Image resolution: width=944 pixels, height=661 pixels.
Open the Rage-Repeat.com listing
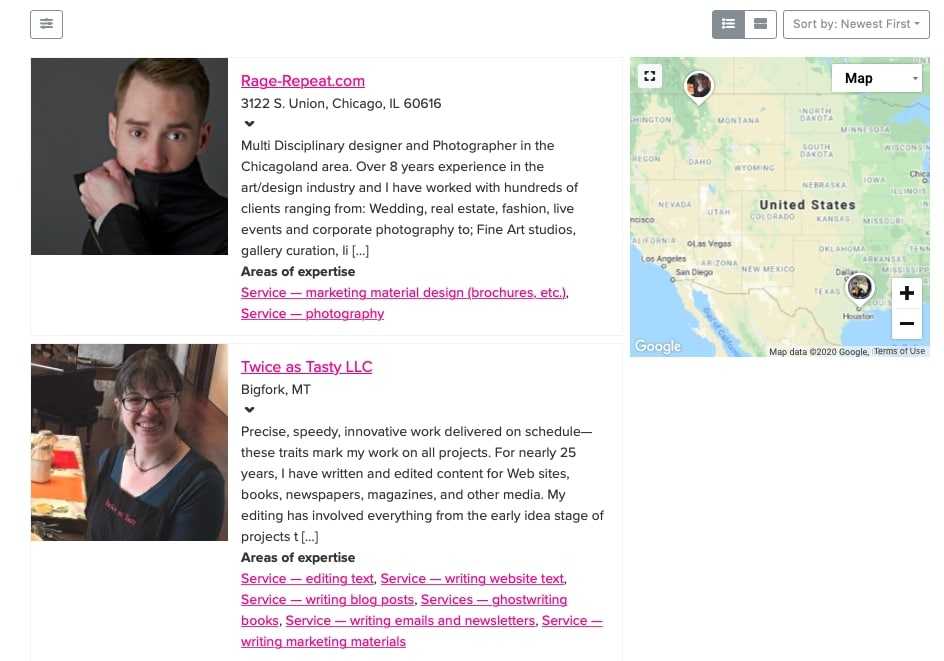[x=303, y=81]
